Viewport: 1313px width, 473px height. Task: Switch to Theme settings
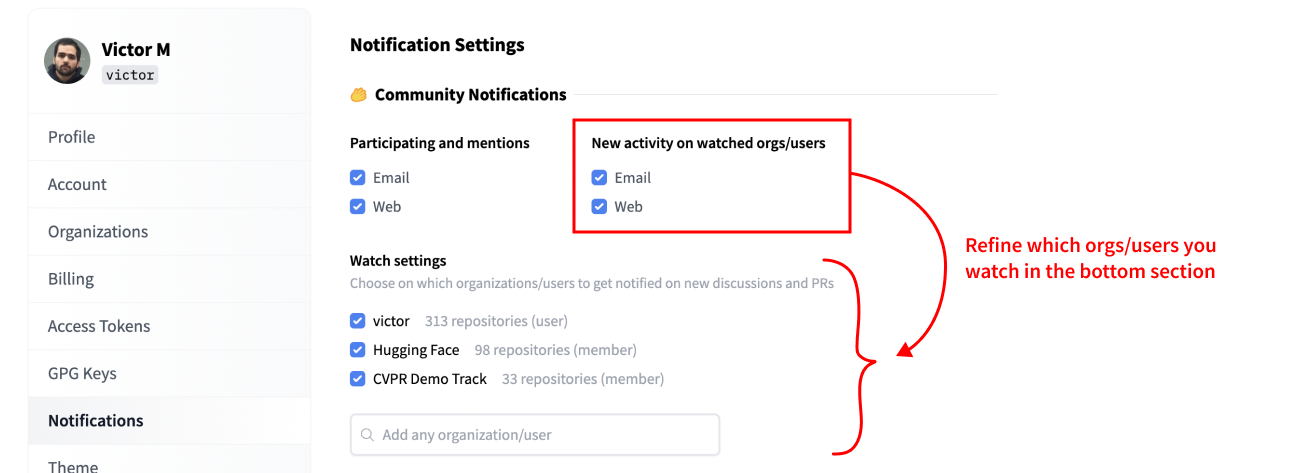tap(73, 465)
